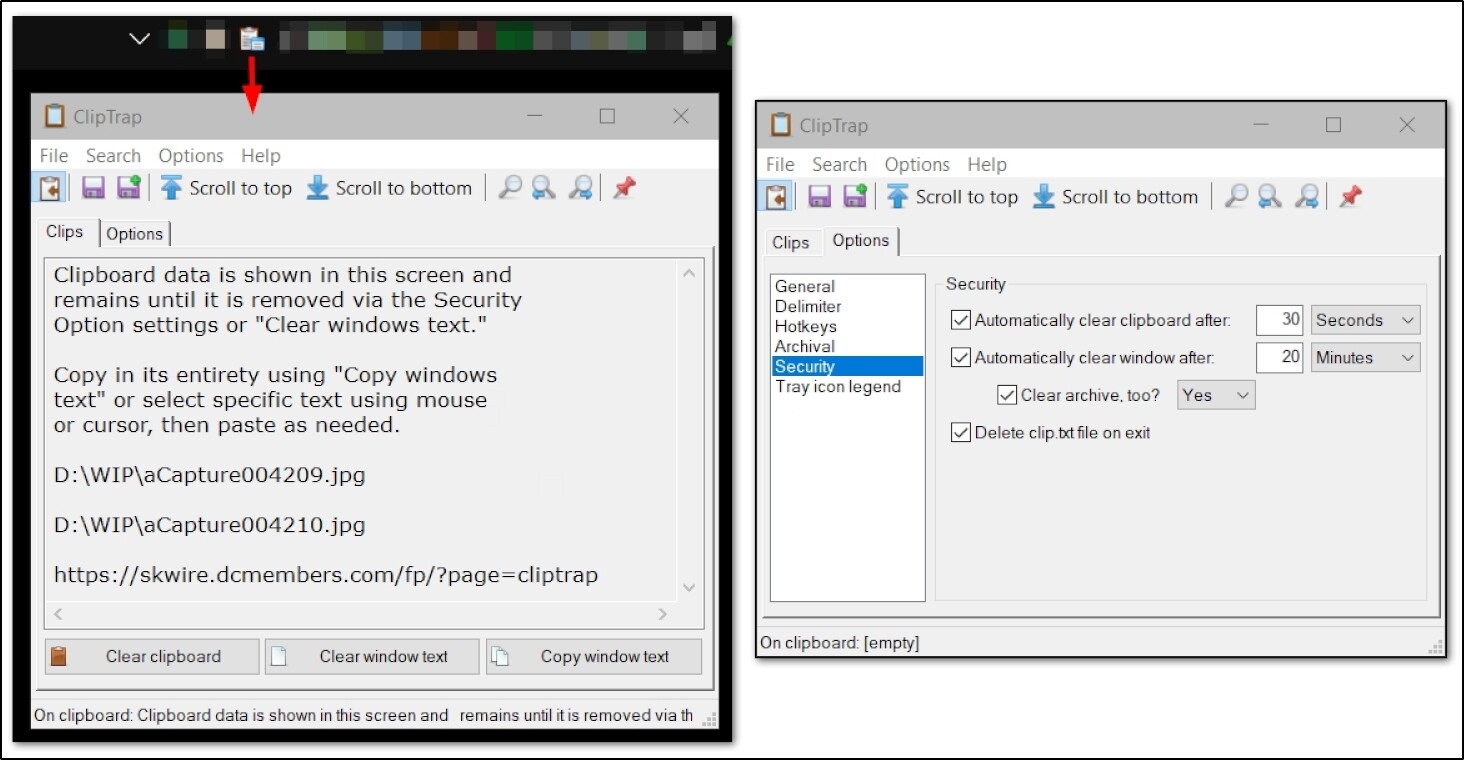Open Search menu in the Clips-tab window
Screen dimensions: 1464x760
113,156
